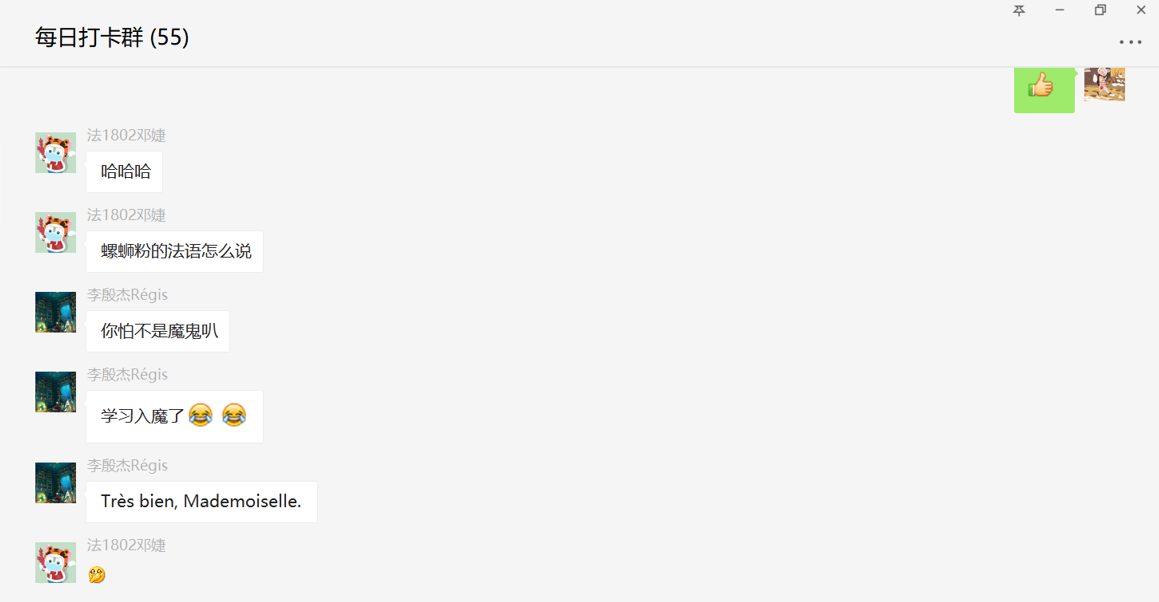This screenshot has height=602, width=1159.
Task: Click the green thumbs-up message bubble
Action: 1044,89
